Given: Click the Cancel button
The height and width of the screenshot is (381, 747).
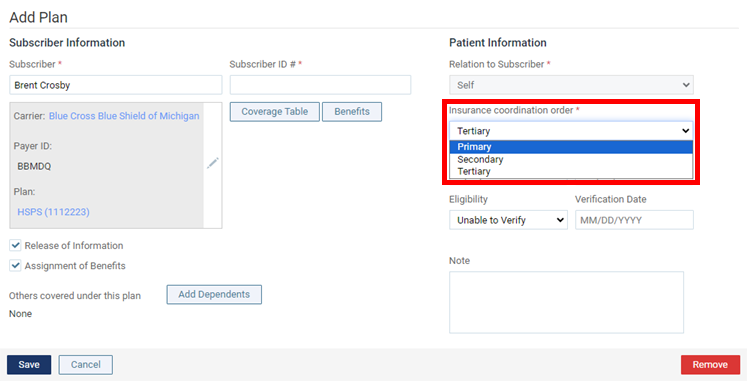Looking at the screenshot, I should coord(86,365).
